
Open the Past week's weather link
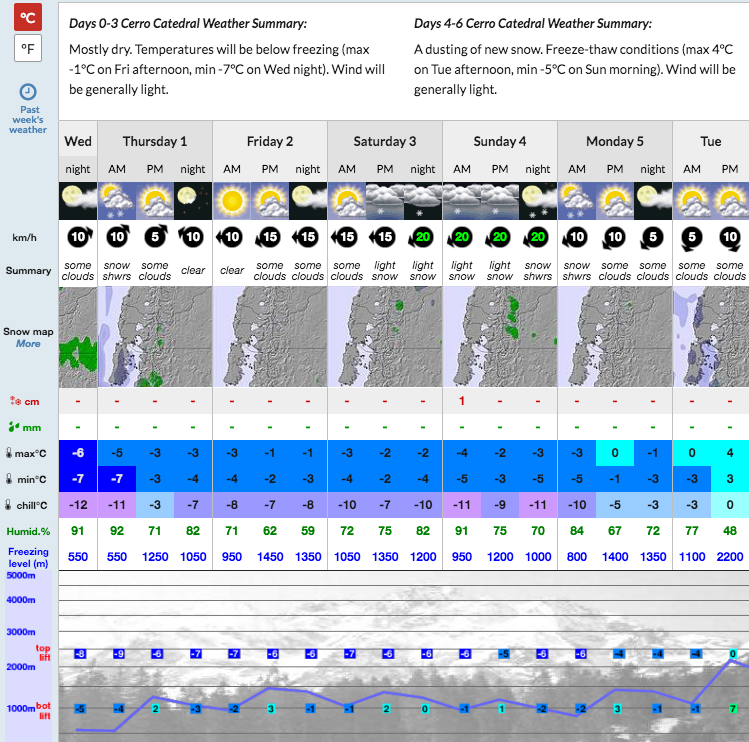point(29,119)
